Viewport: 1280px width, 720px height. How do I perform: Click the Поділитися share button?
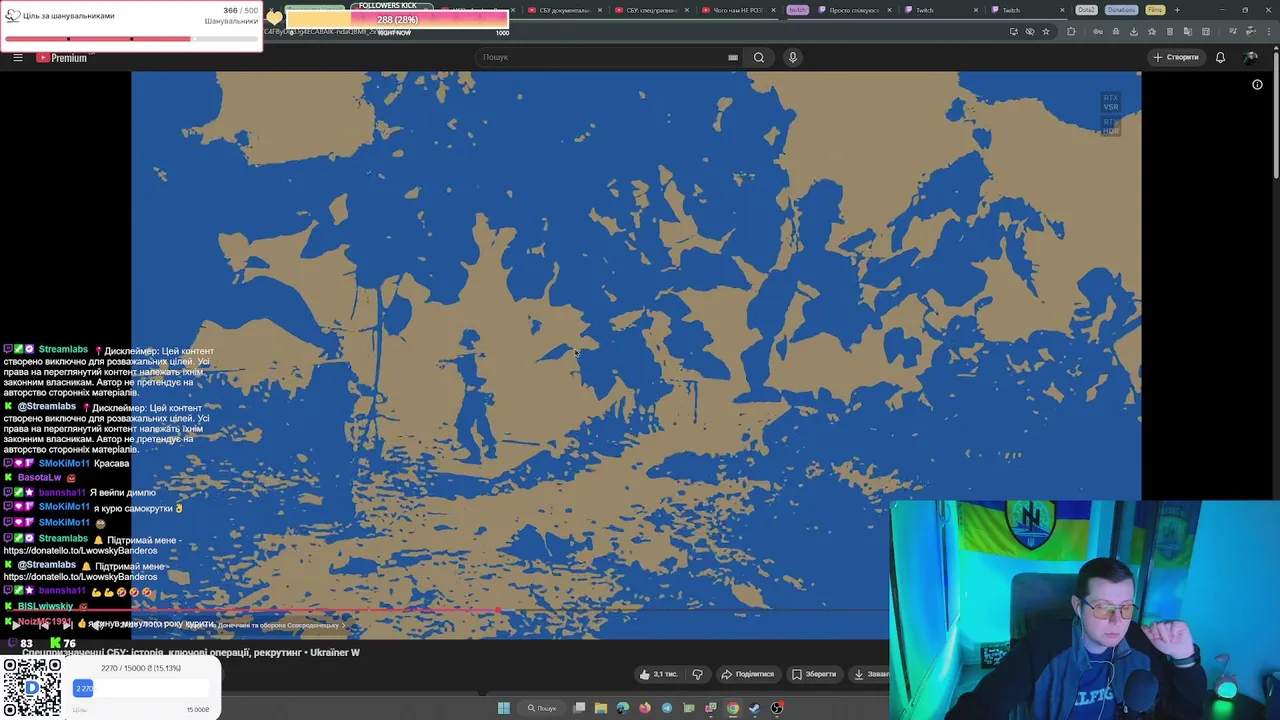coord(748,674)
